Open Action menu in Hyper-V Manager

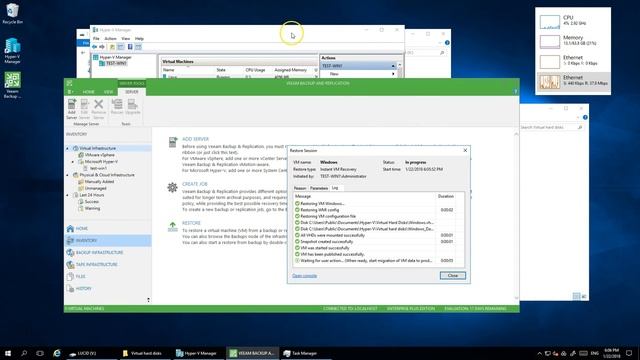(x=110, y=38)
